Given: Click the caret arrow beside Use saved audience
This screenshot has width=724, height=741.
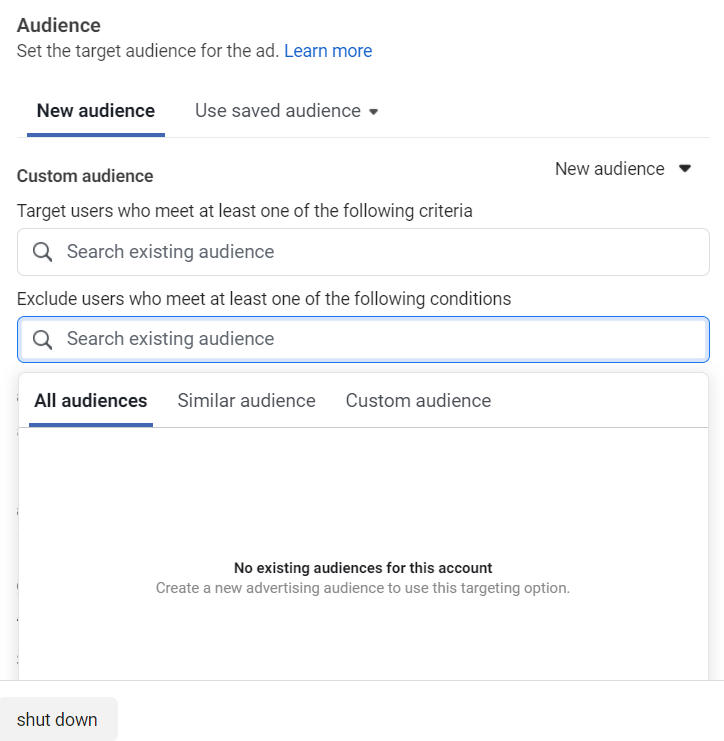Looking at the screenshot, I should 374,111.
